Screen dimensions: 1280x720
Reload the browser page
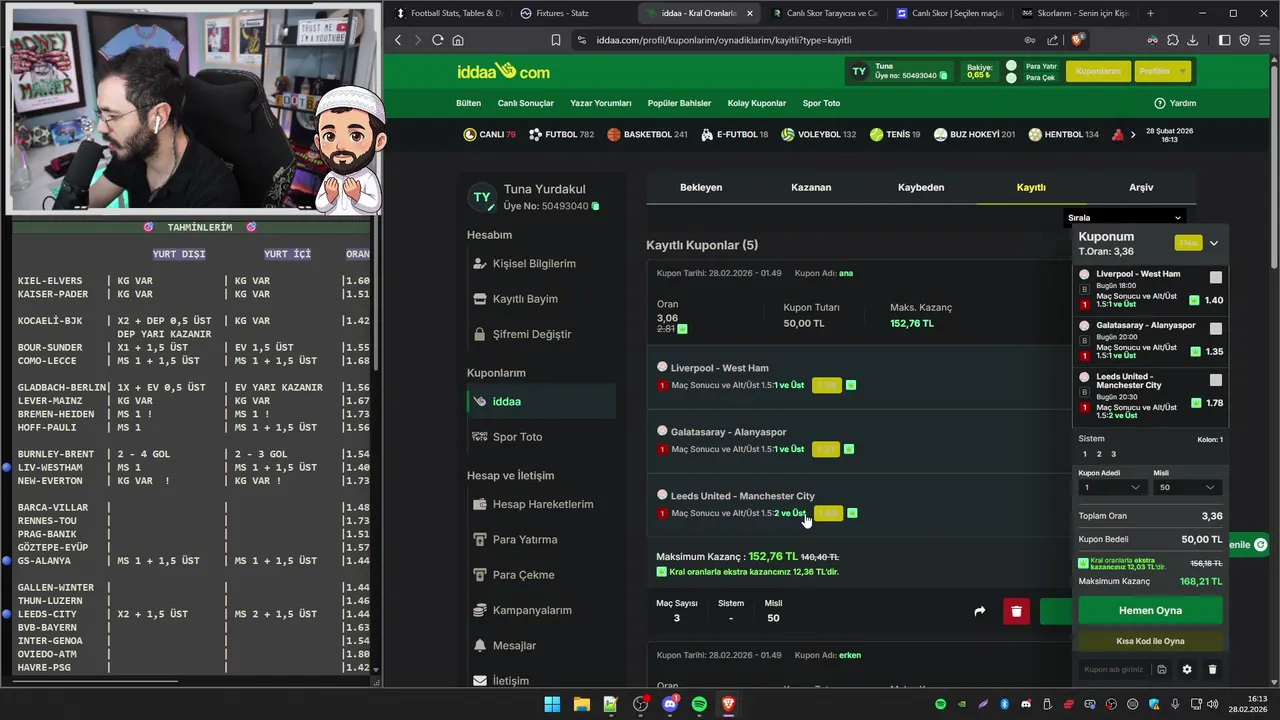pyautogui.click(x=437, y=40)
